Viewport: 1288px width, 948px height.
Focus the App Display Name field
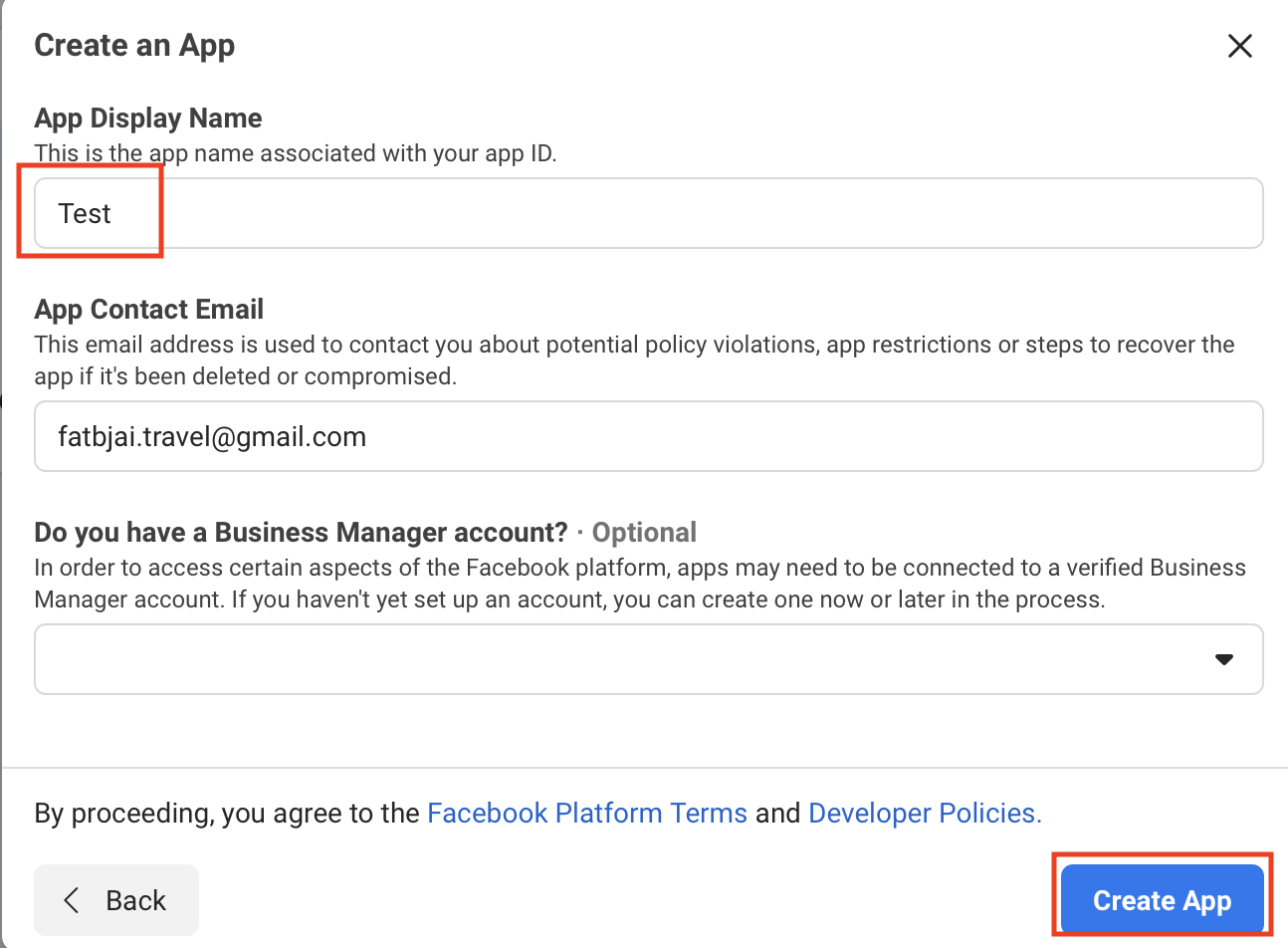[x=649, y=213]
